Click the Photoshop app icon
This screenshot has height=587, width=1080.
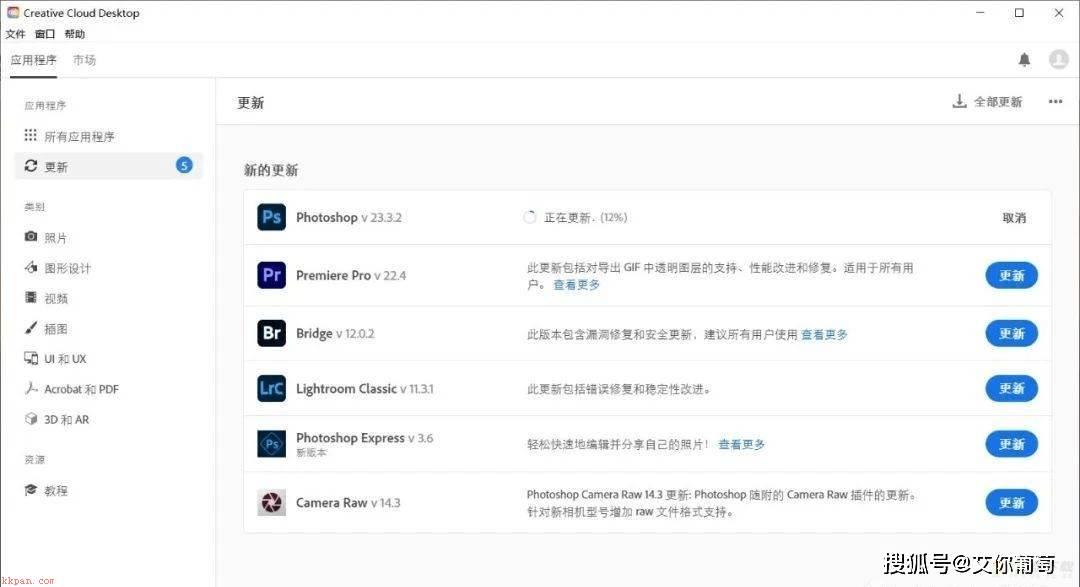(x=271, y=217)
